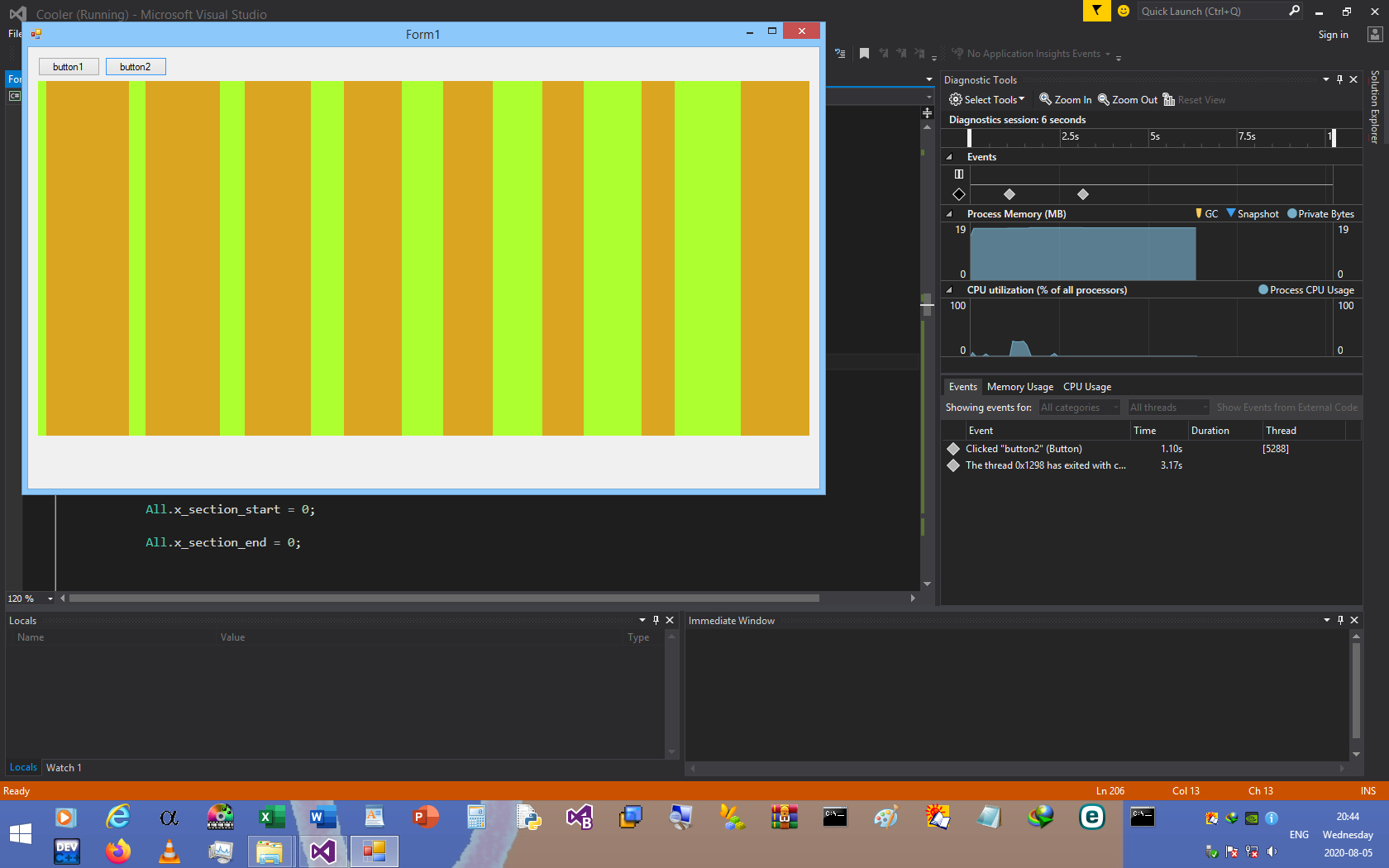Image resolution: width=1389 pixels, height=868 pixels.
Task: Focus the Quick Launch search box
Action: [x=1212, y=11]
